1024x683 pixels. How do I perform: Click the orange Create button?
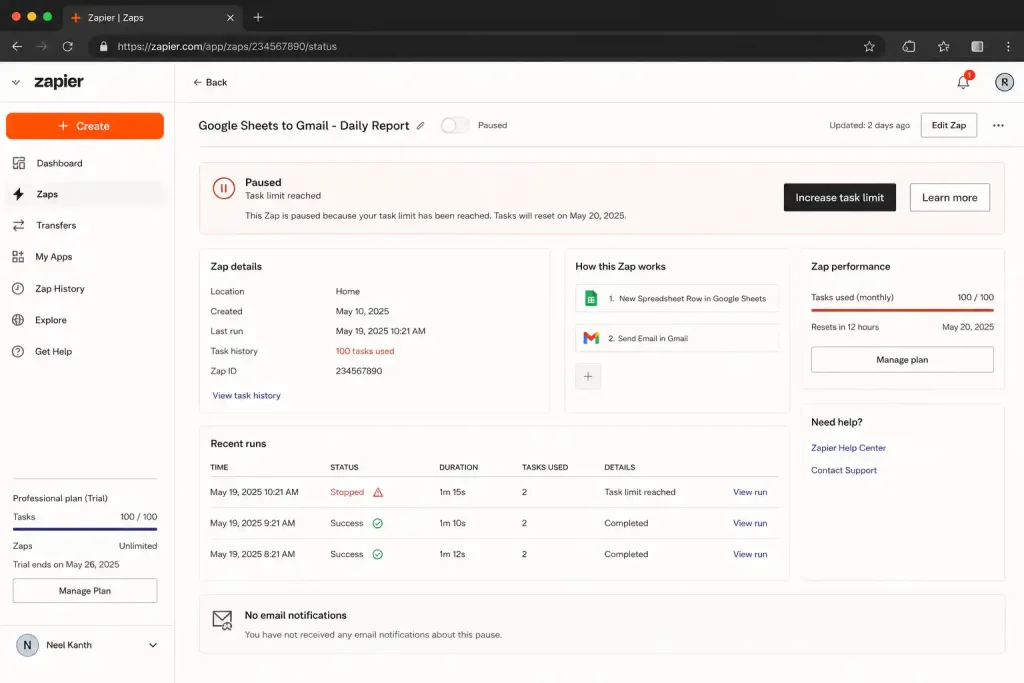(85, 126)
